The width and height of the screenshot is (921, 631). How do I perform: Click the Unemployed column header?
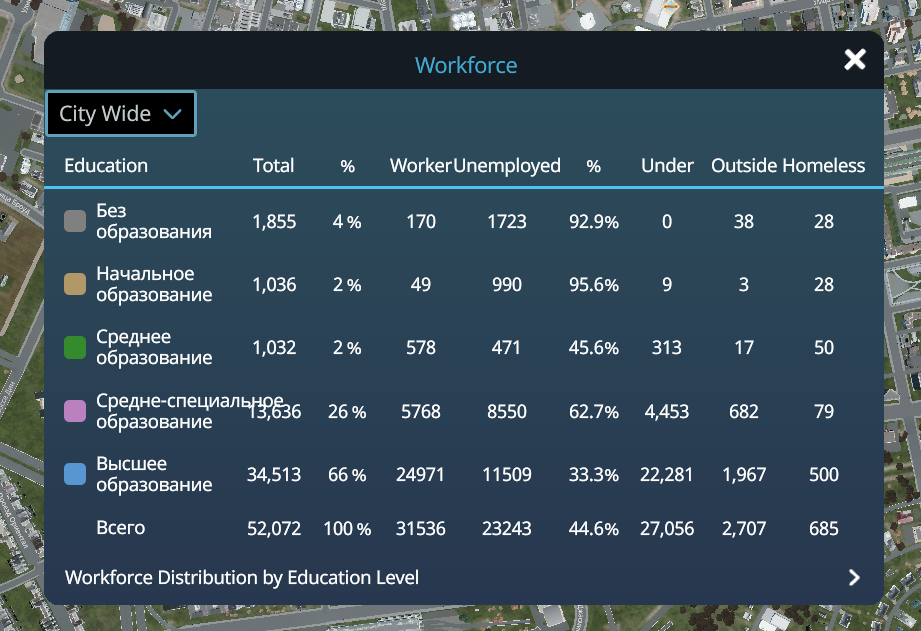click(507, 166)
